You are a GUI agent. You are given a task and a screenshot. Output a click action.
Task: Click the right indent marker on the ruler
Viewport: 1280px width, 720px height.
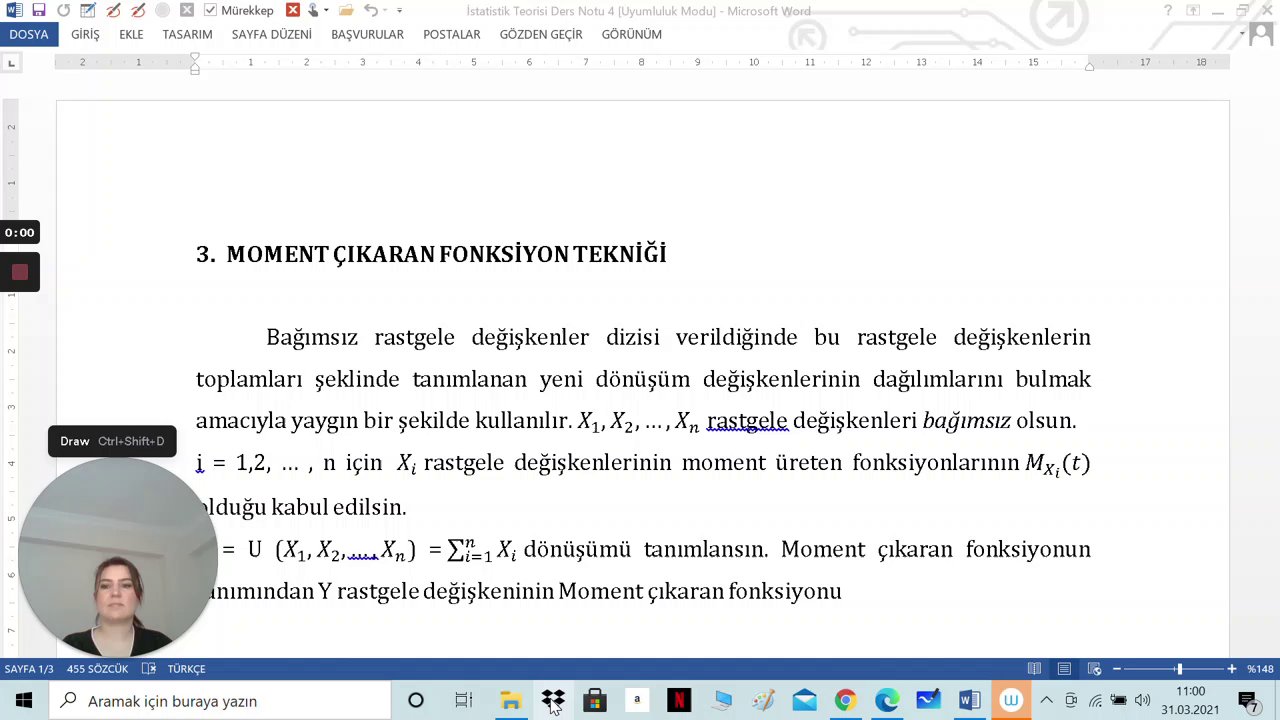point(1089,66)
